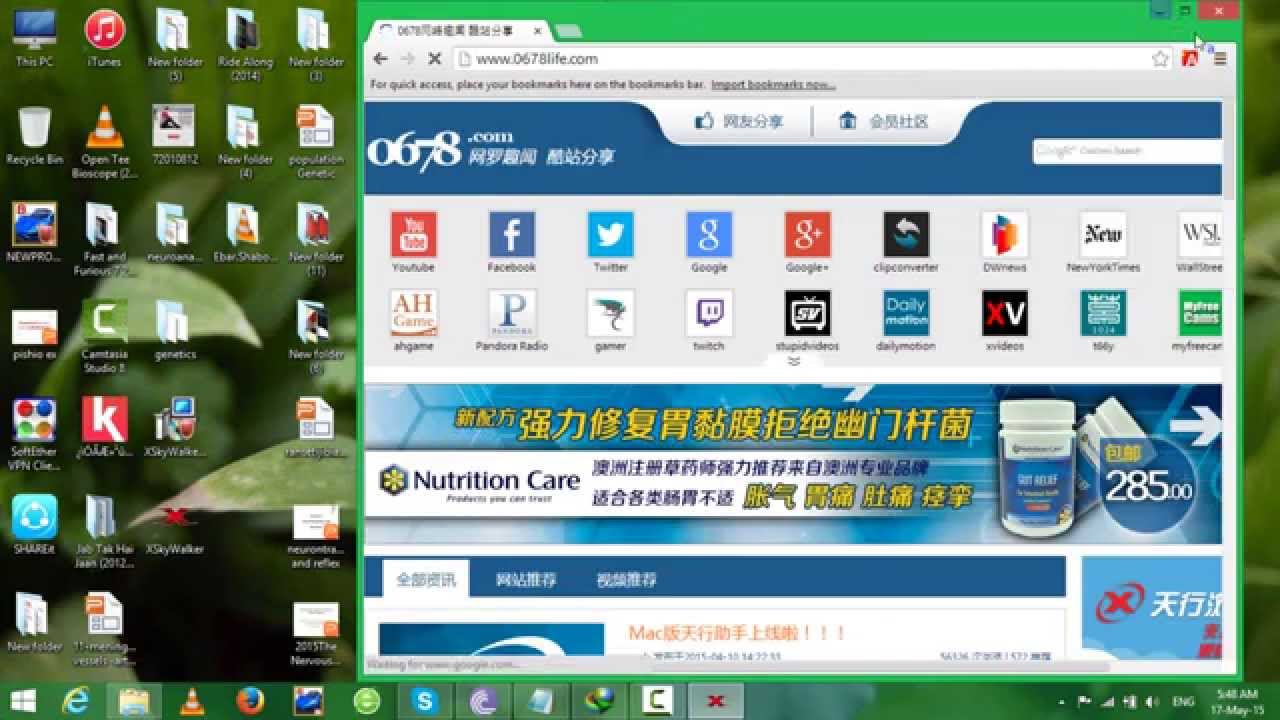The height and width of the screenshot is (720, 1280).
Task: Expand more shortcuts with double chevron
Action: click(793, 362)
